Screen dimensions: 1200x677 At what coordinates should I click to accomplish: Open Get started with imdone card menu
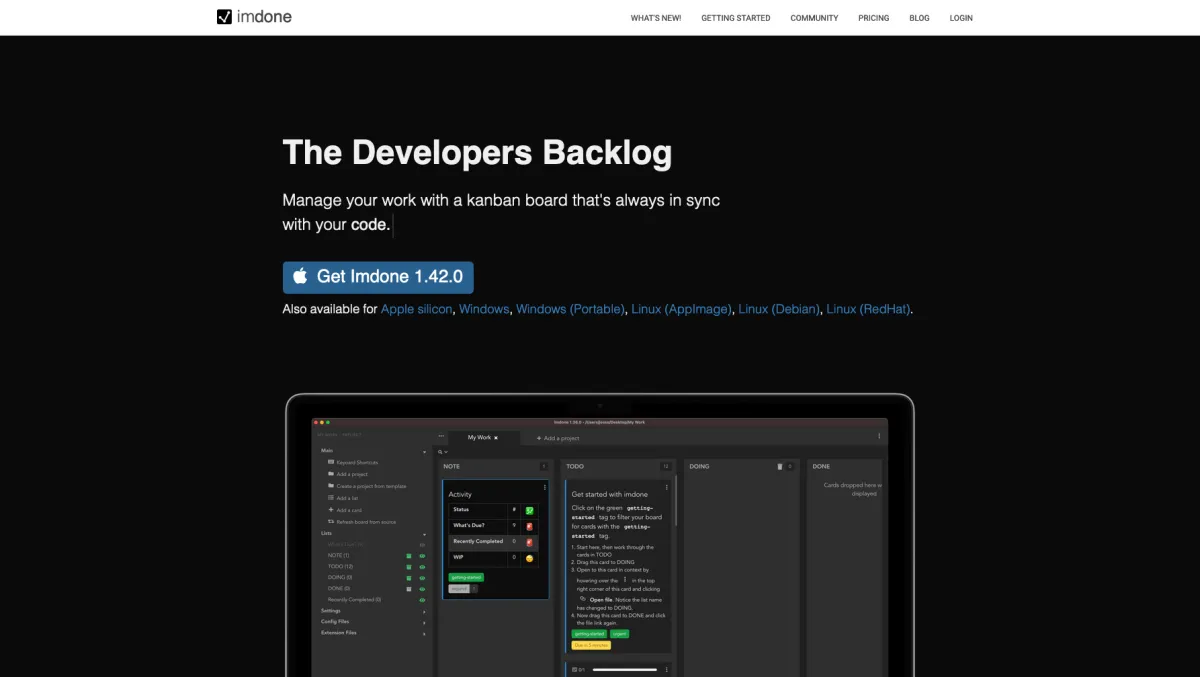coord(667,488)
